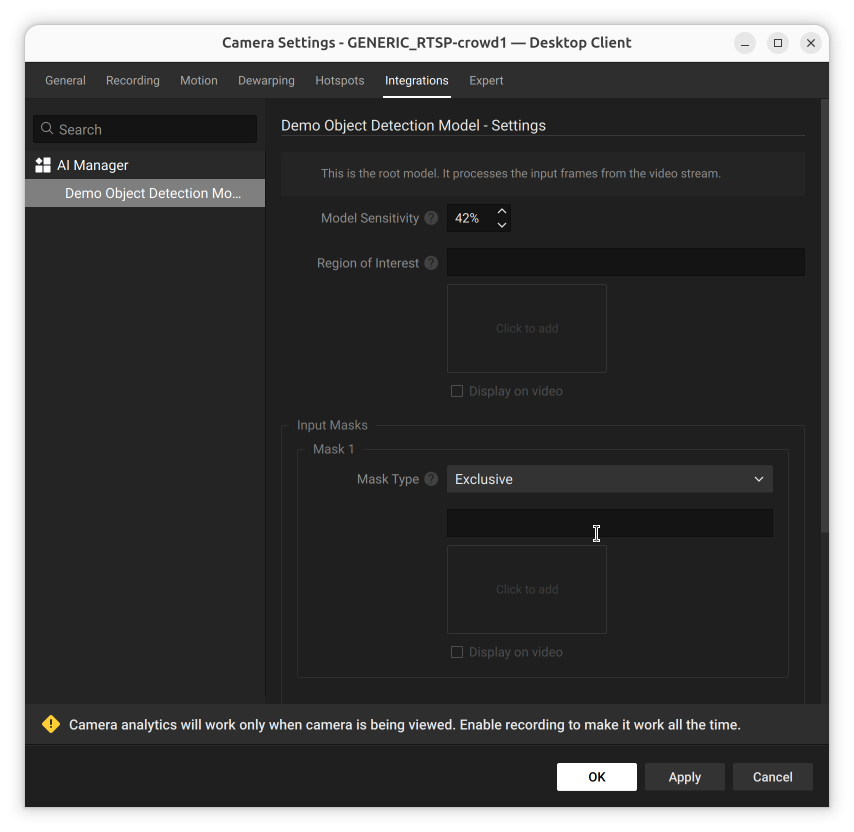Open the Motion tab
The height and width of the screenshot is (832, 854).
199,81
